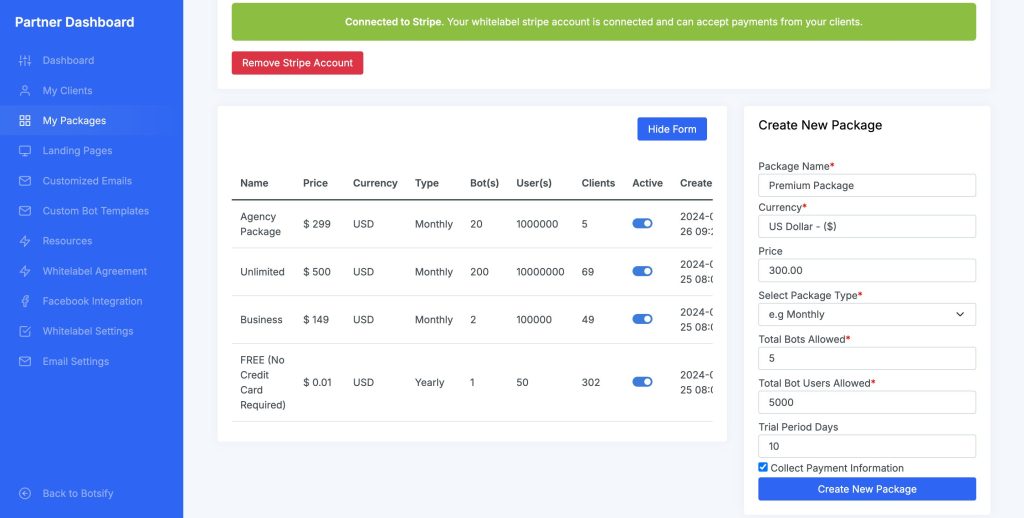Image resolution: width=1024 pixels, height=518 pixels.
Task: Click the $ 149 price cell
Action: pyautogui.click(x=316, y=319)
